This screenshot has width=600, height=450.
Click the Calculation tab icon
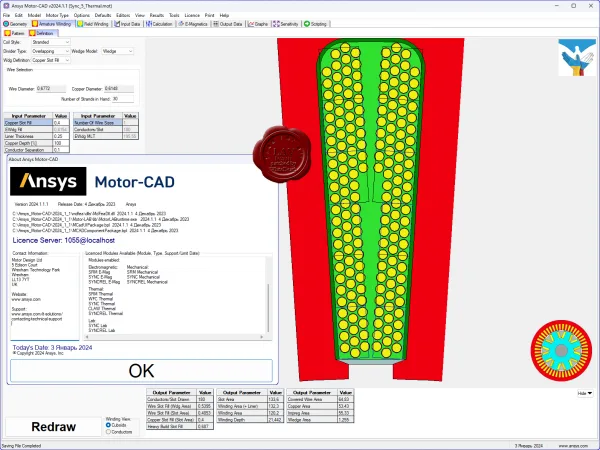point(148,24)
